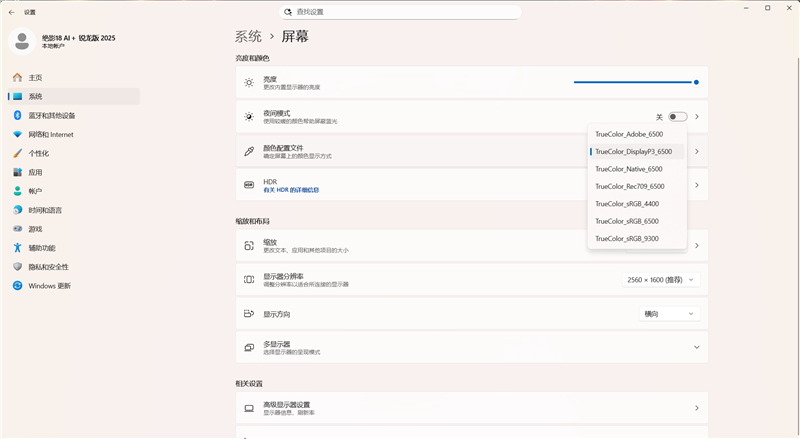This screenshot has width=800, height=439.
Task: Choose TrueColor_Adobe_6500 color profile
Action: pos(629,134)
